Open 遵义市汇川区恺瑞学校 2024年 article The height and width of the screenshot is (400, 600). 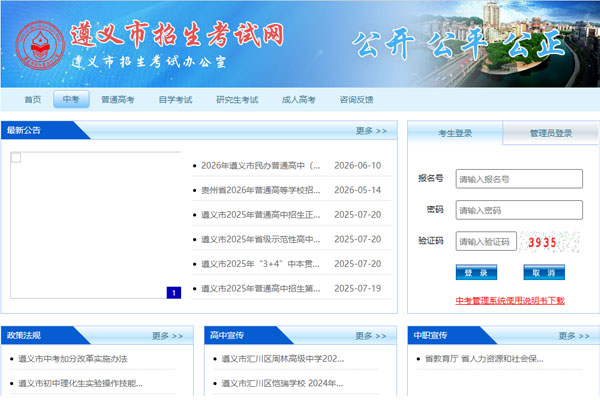[282, 383]
